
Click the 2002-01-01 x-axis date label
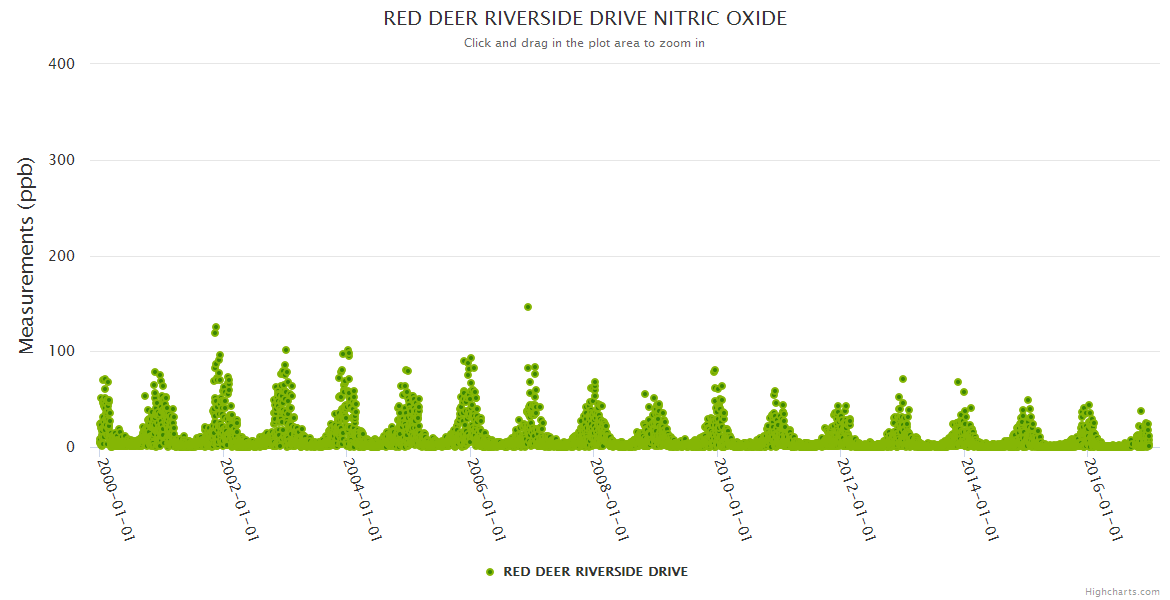coord(240,499)
